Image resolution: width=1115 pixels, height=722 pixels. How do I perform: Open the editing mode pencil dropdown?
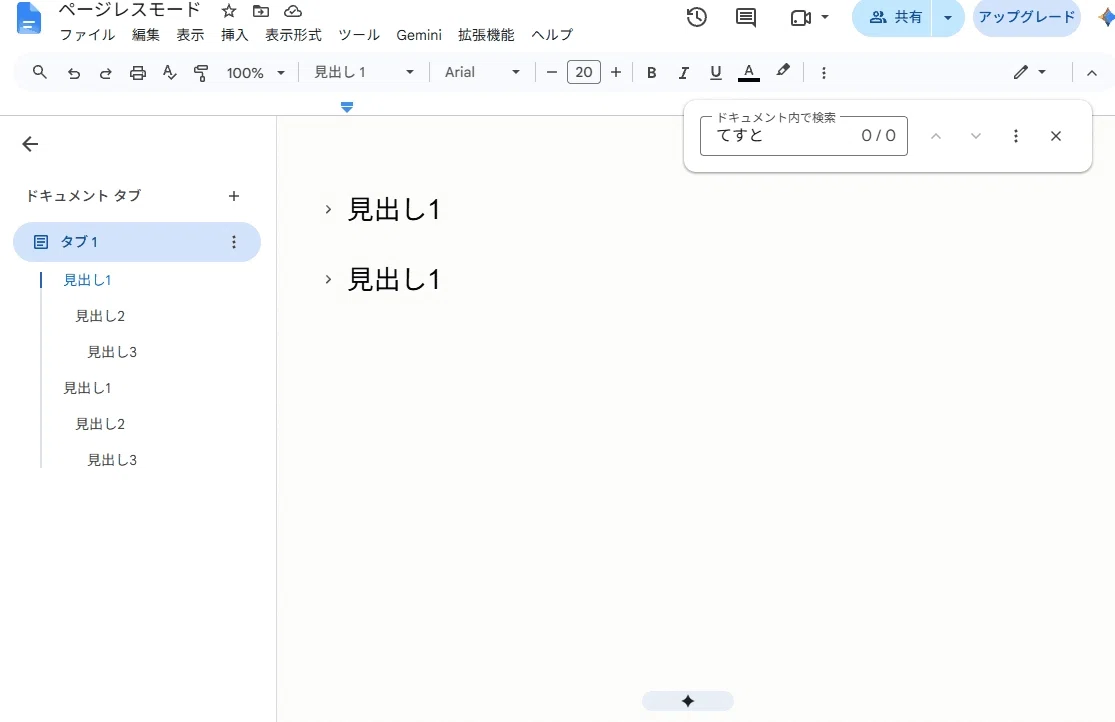click(x=1030, y=72)
